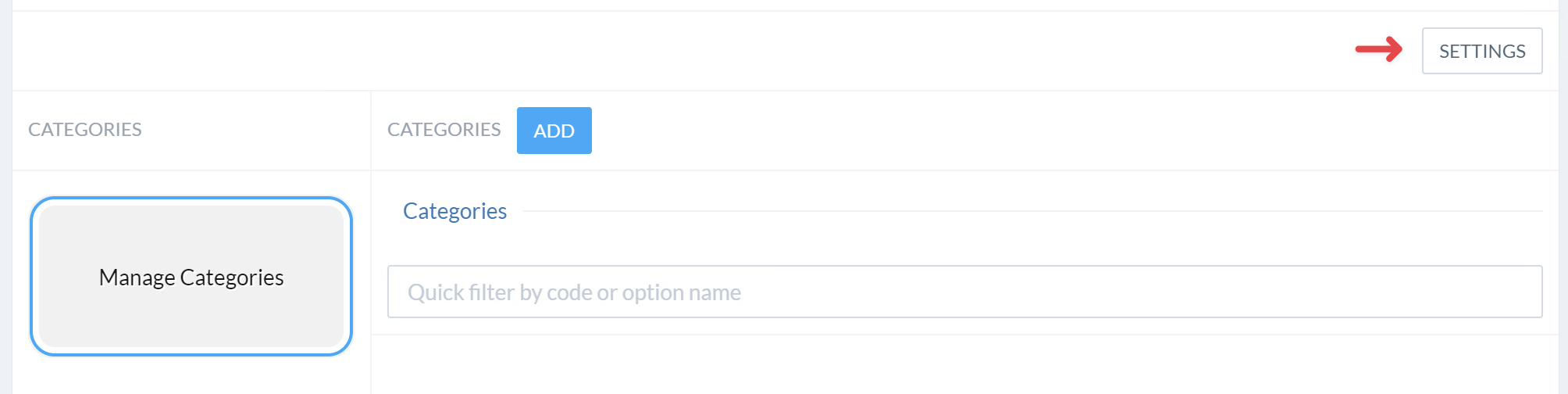Click the blue Categories title text
The width and height of the screenshot is (1568, 394).
pyautogui.click(x=454, y=211)
